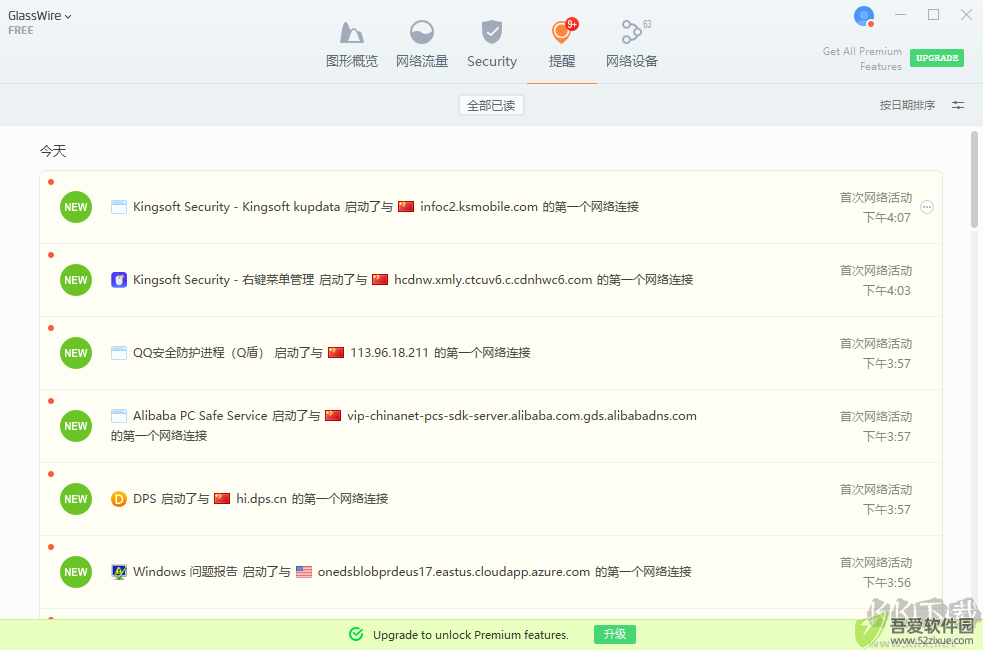Click NEW badge on Kingsoft kupdata alert

click(x=76, y=207)
